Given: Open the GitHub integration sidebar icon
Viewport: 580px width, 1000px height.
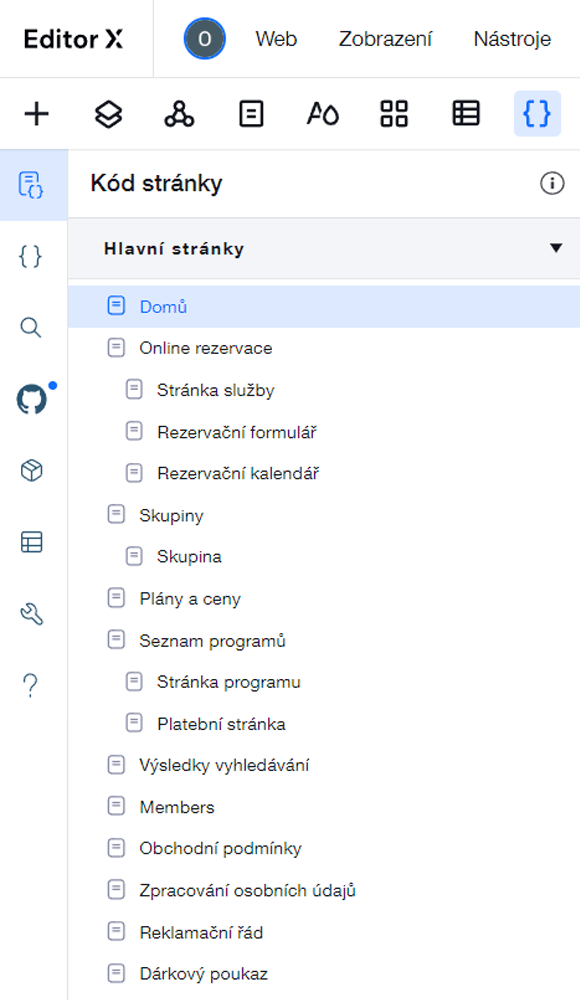Looking at the screenshot, I should pyautogui.click(x=31, y=400).
